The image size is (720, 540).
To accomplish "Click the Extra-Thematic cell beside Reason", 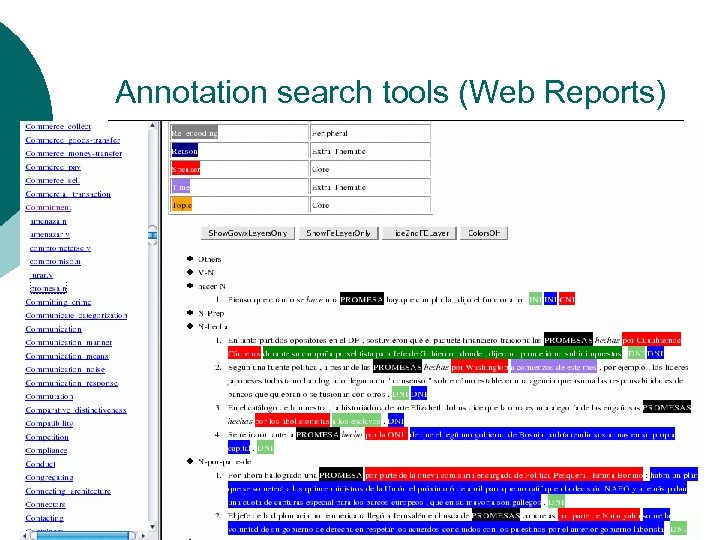I will click(x=371, y=151).
